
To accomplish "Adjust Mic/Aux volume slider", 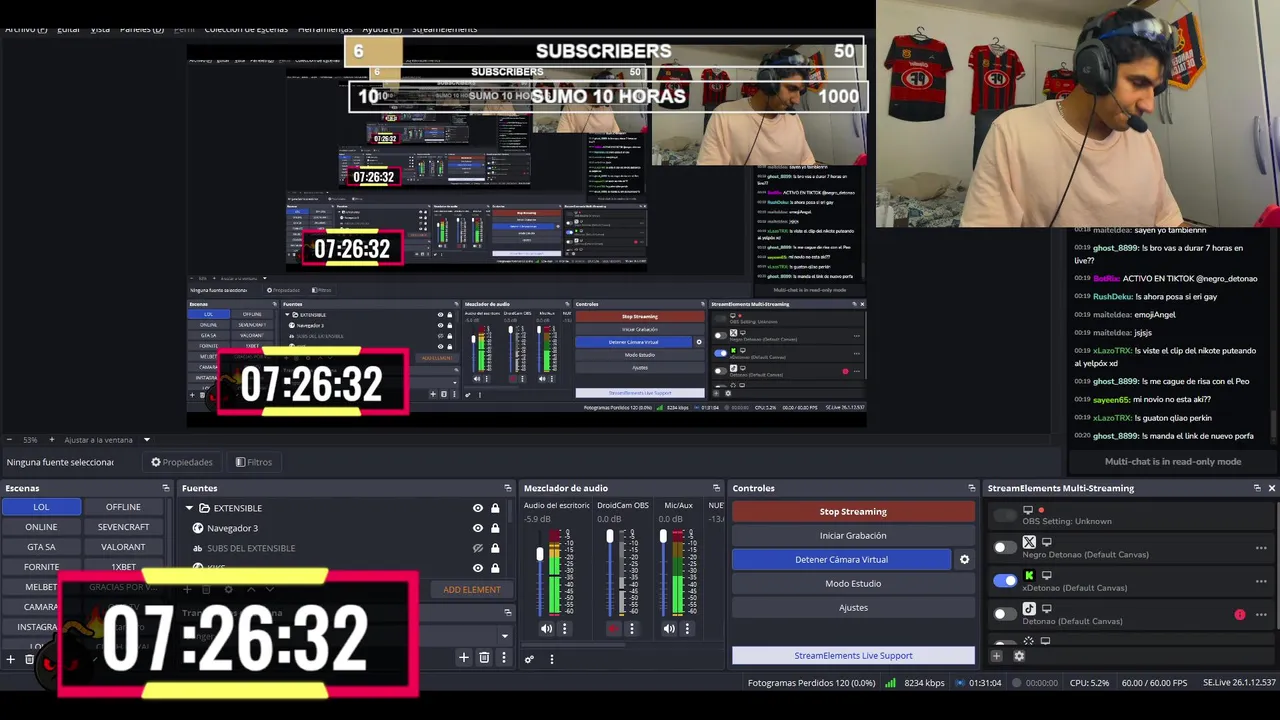I will coord(662,538).
